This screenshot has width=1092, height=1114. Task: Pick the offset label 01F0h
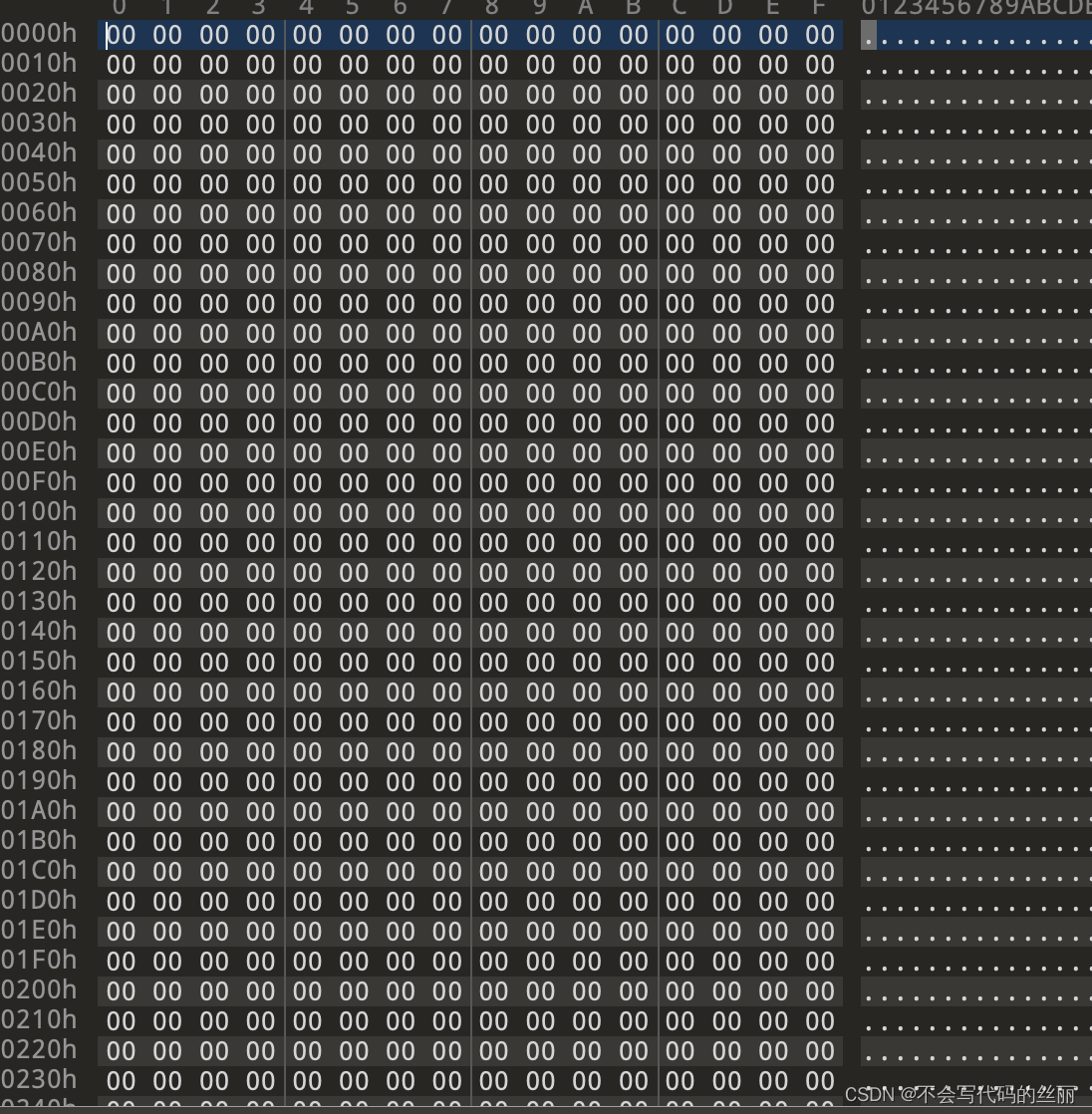coord(39,960)
